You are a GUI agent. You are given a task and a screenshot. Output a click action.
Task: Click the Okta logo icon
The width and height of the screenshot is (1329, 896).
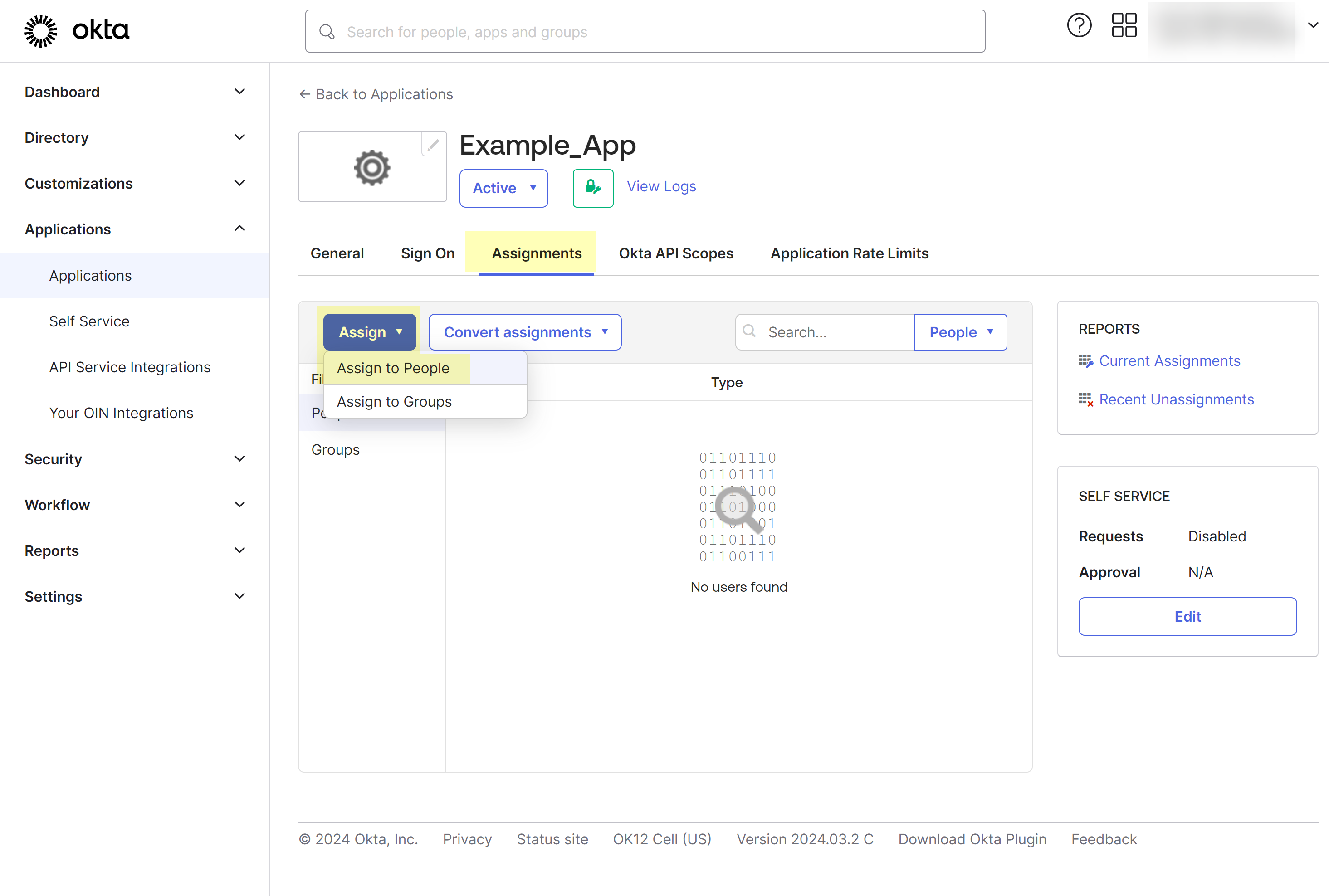coord(40,31)
